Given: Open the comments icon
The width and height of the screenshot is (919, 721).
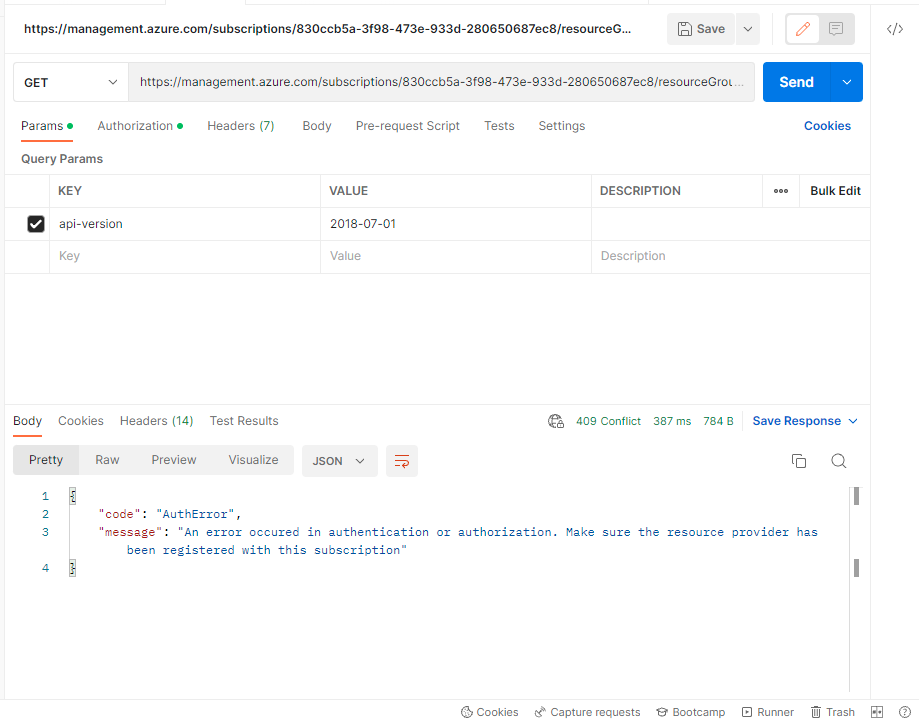Looking at the screenshot, I should tap(836, 29).
